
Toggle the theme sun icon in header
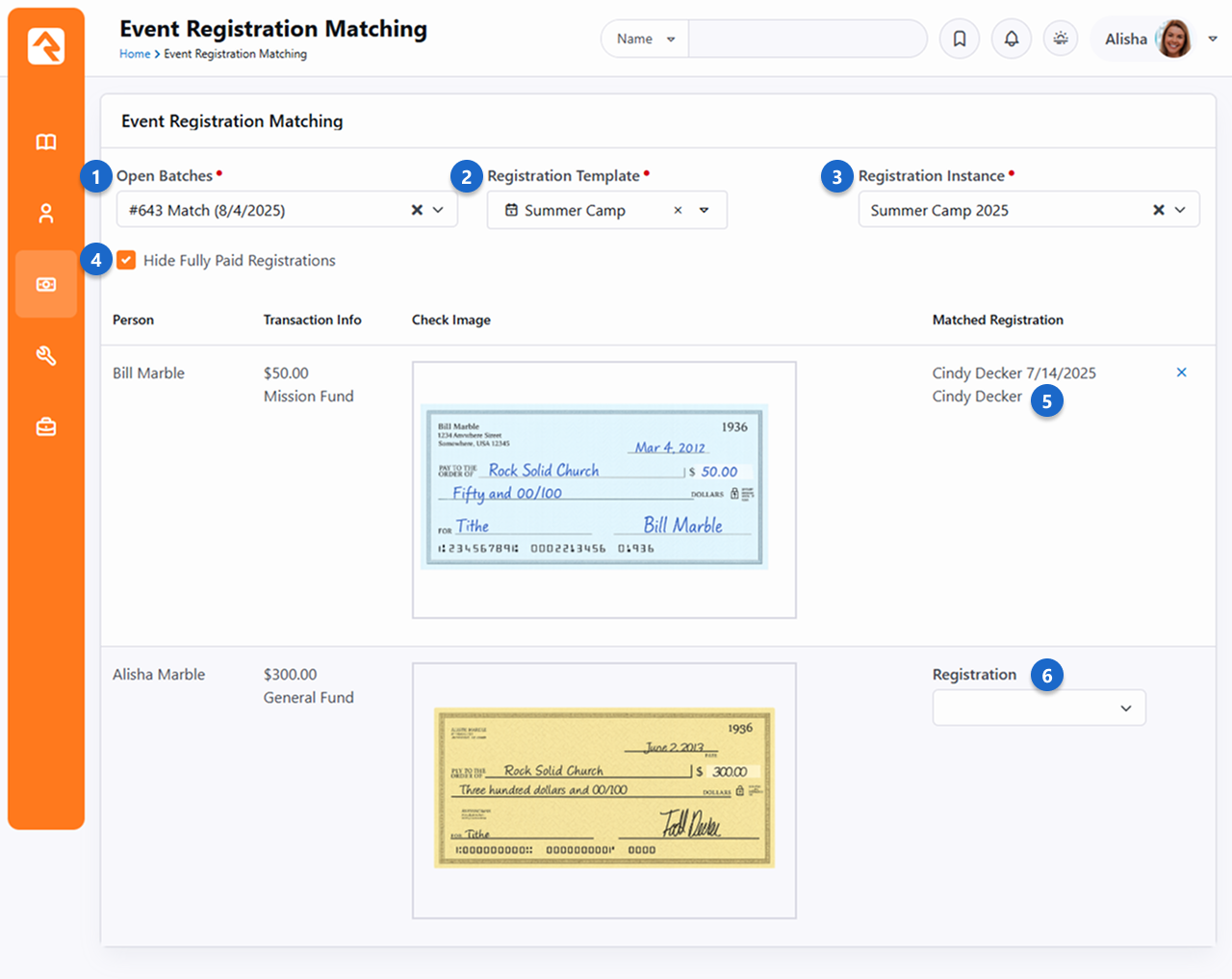(1061, 39)
